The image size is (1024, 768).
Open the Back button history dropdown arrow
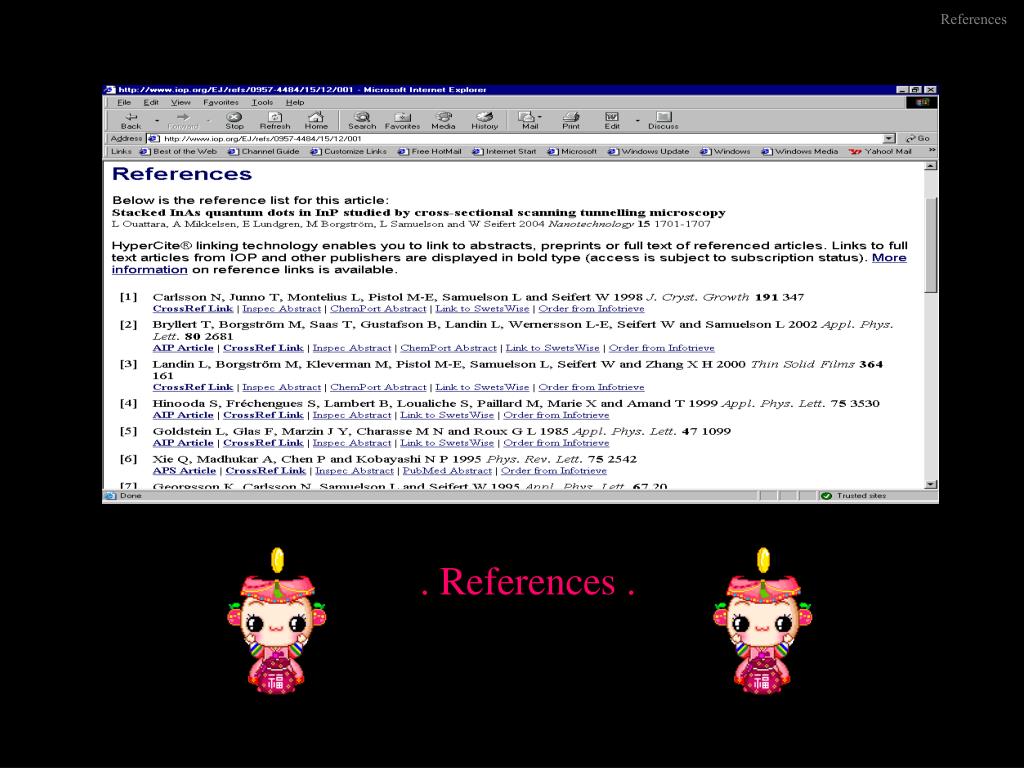point(157,121)
